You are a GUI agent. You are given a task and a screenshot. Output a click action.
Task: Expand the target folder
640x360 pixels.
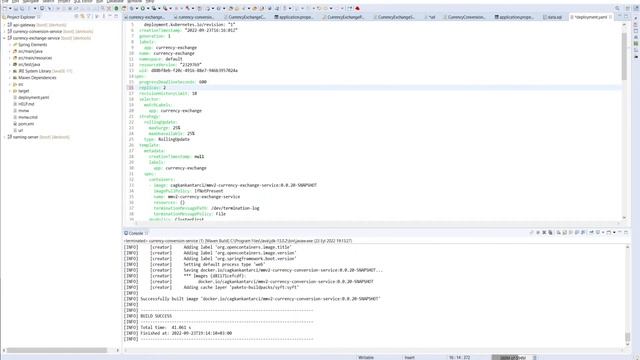coord(10,91)
